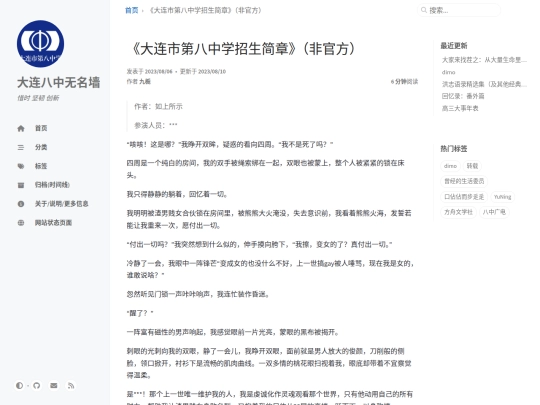Click the 更新于 2023/08/10 date text

203,72
